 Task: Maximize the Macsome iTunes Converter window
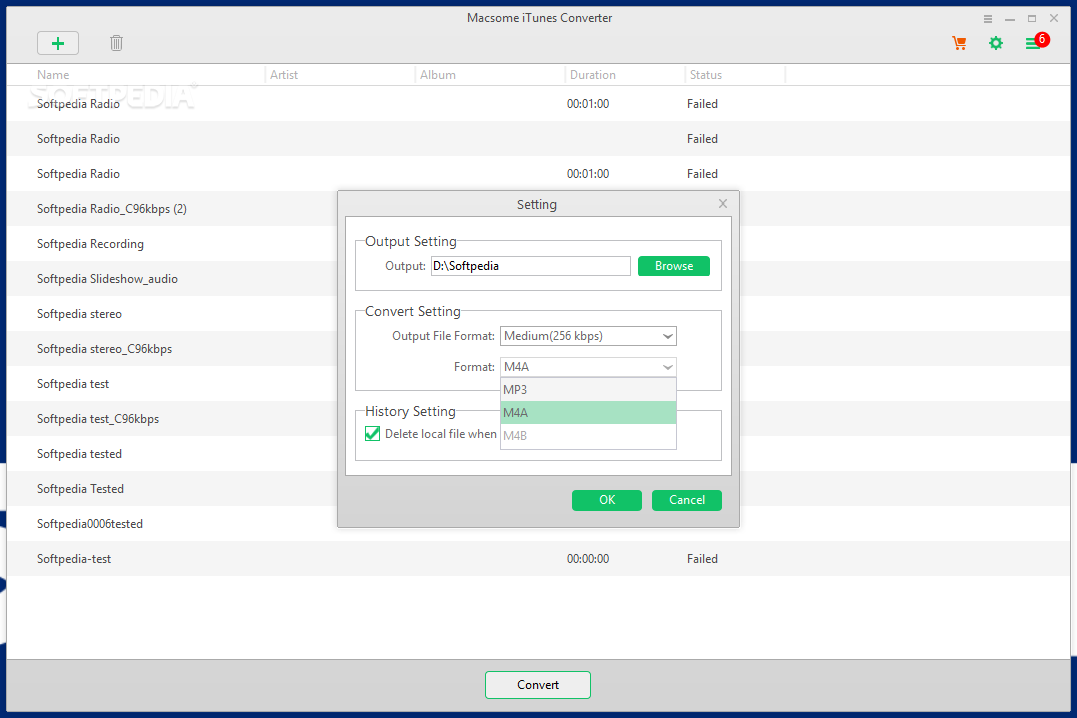pos(1032,19)
